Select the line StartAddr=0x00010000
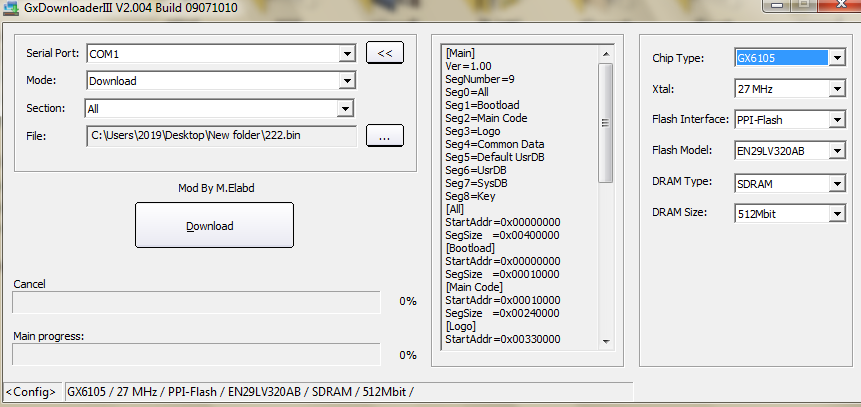The image size is (861, 407). tap(502, 300)
